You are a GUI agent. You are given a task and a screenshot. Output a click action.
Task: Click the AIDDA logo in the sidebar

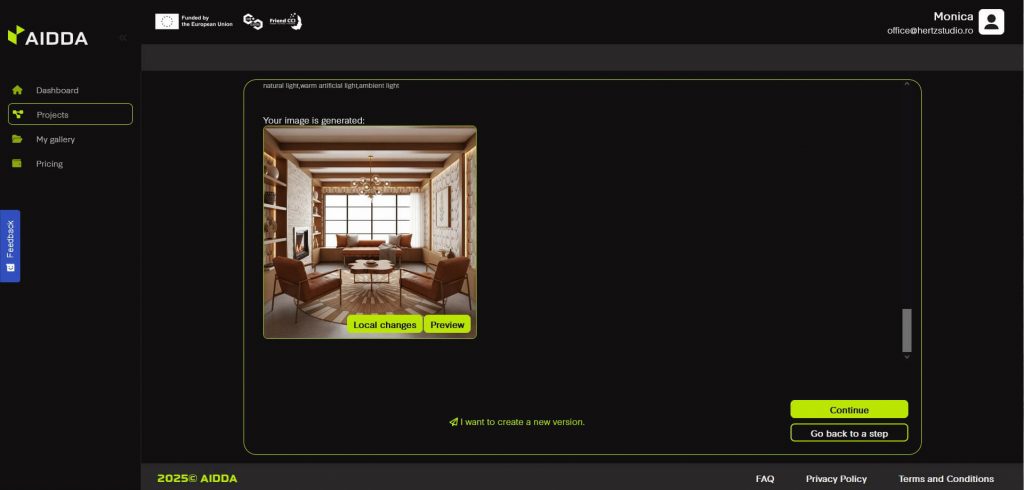(48, 37)
